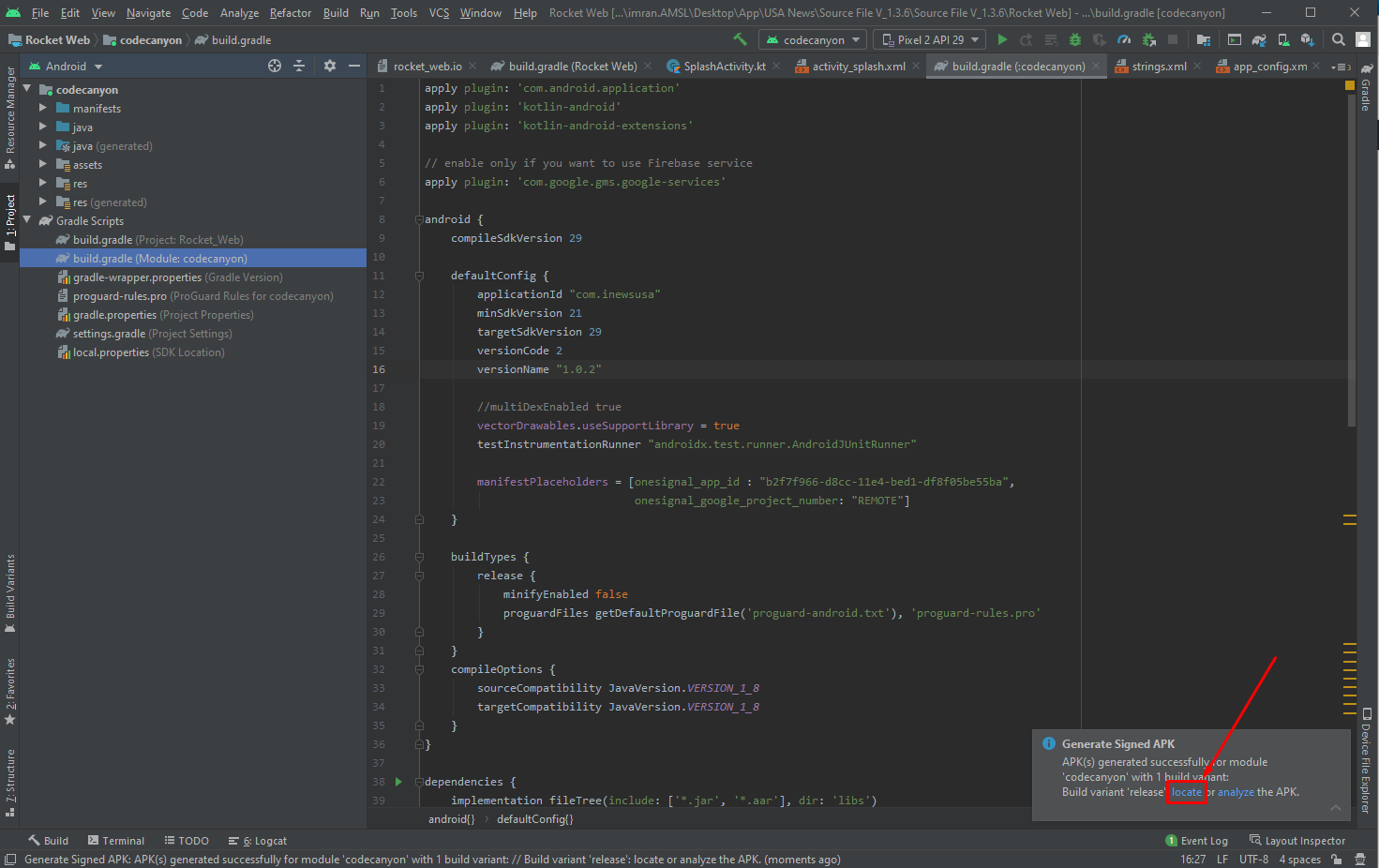Image resolution: width=1379 pixels, height=868 pixels.
Task: Fold the defaultConfig block at line 11
Action: tap(419, 276)
